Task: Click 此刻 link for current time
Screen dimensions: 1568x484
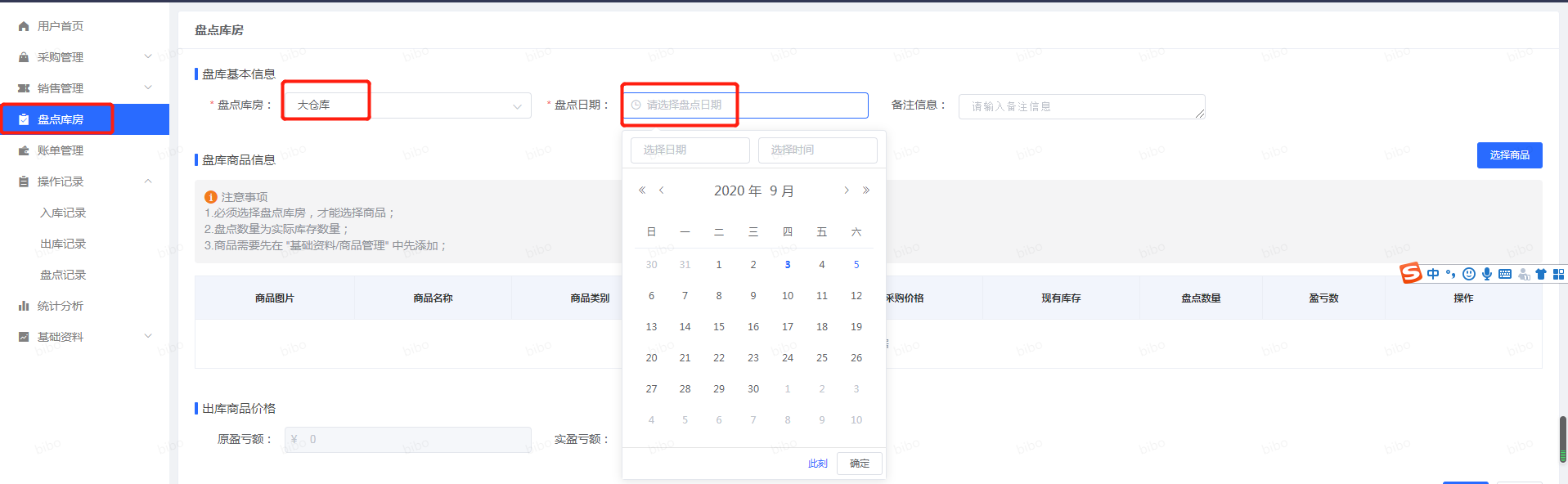Action: [817, 464]
